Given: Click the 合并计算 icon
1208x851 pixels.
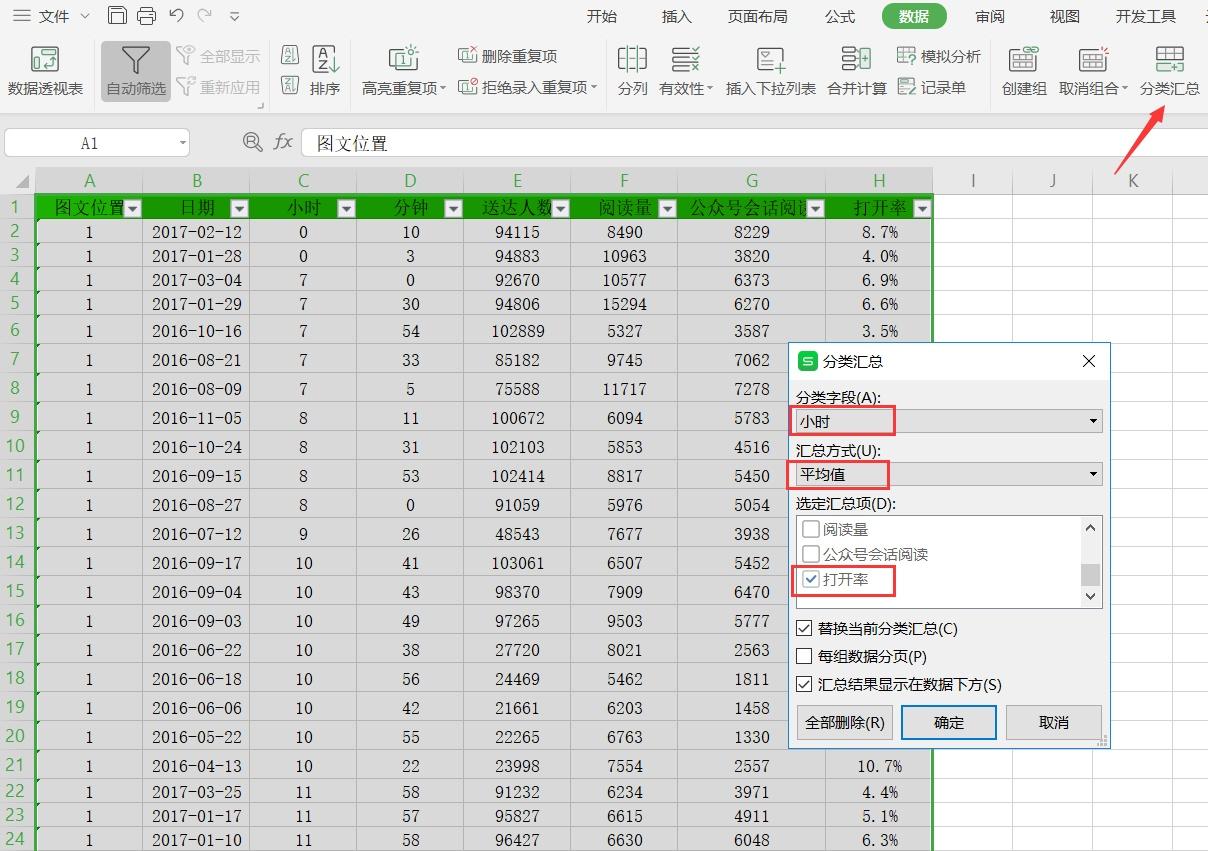Looking at the screenshot, I should pyautogui.click(x=856, y=70).
